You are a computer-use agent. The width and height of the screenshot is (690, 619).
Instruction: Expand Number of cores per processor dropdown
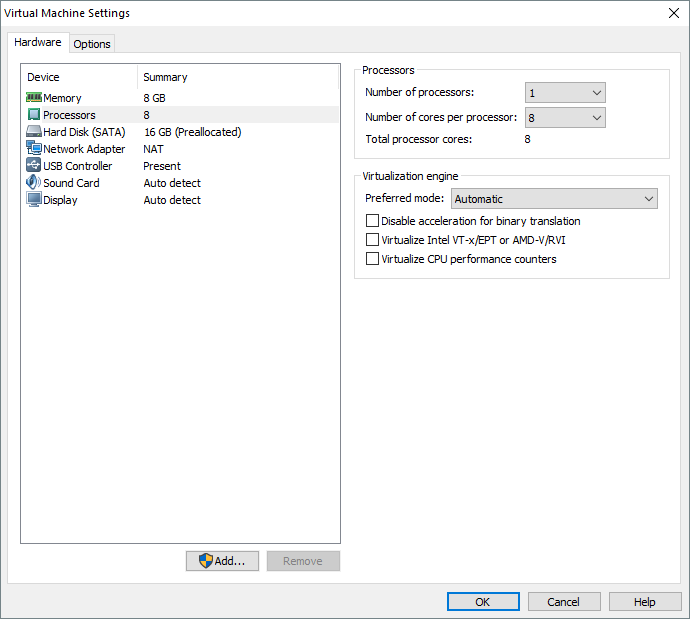tap(565, 118)
